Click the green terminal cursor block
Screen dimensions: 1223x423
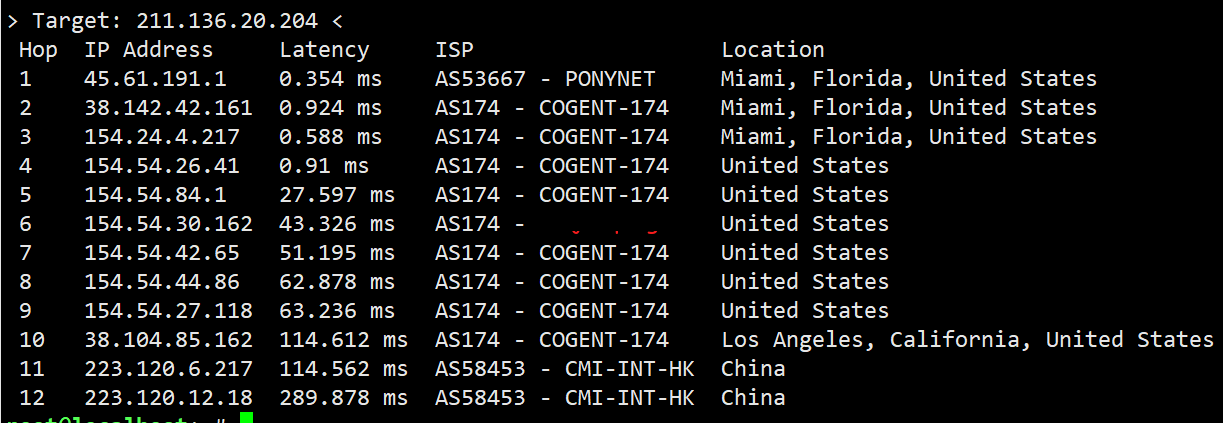pos(246,417)
